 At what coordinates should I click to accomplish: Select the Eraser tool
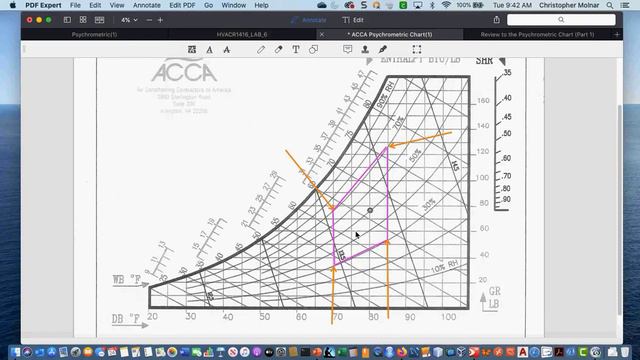pyautogui.click(x=279, y=50)
